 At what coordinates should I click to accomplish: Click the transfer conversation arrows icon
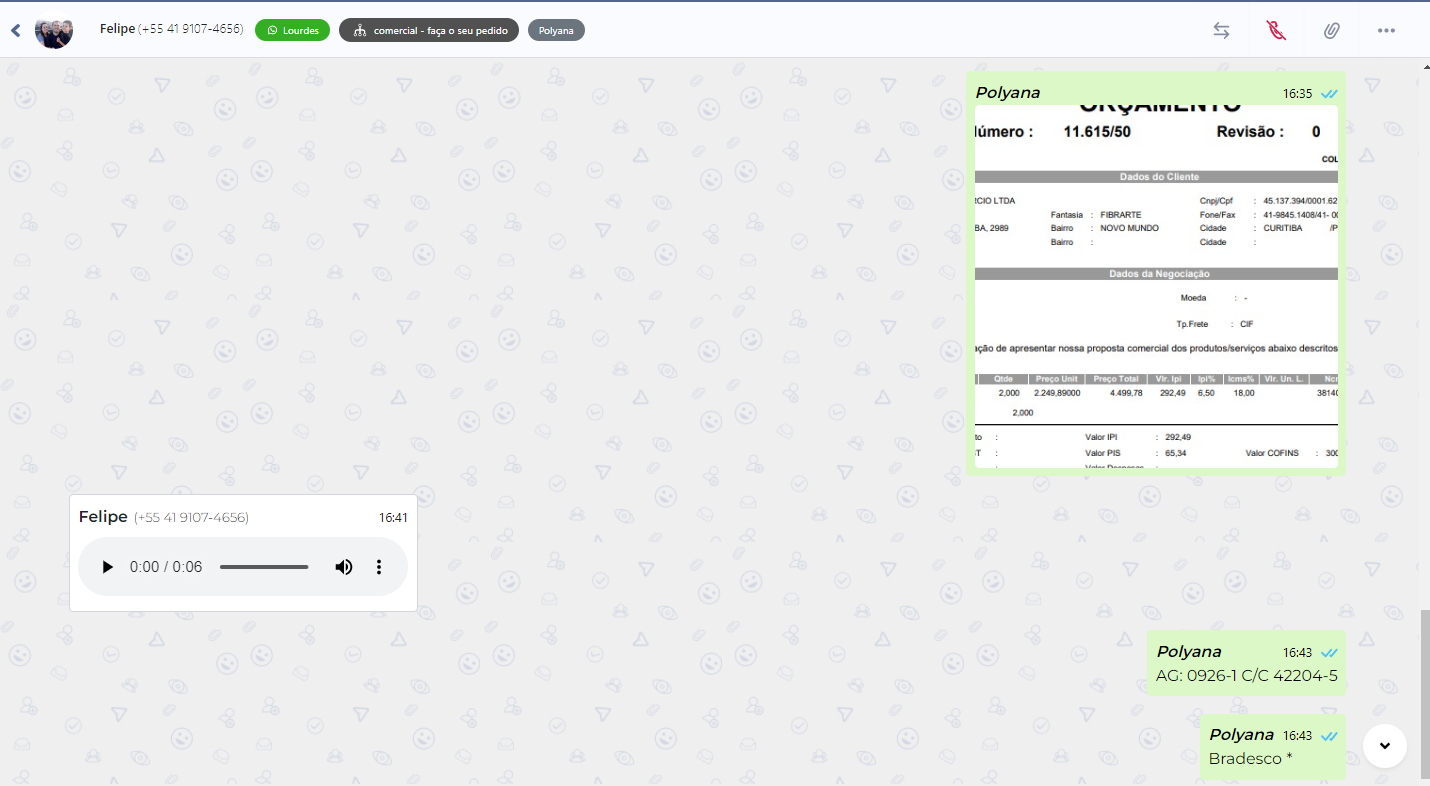point(1221,30)
